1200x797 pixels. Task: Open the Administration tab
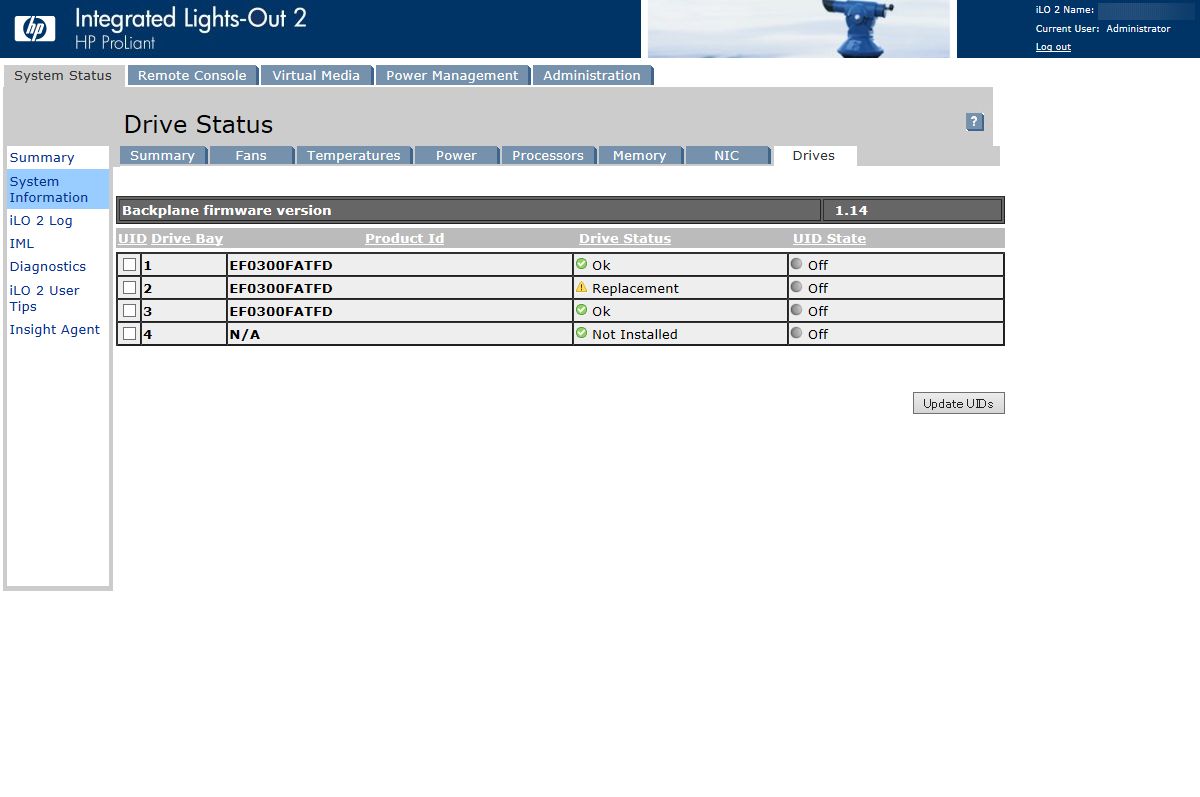(592, 75)
